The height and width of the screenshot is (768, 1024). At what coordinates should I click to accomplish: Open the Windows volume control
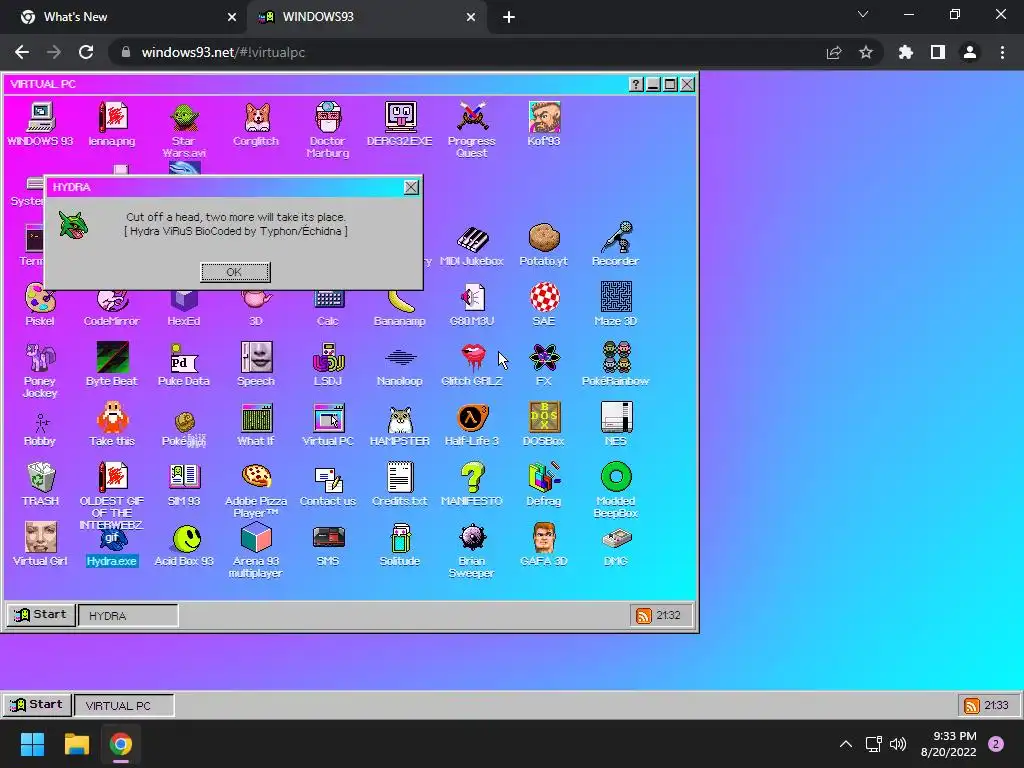coord(898,744)
